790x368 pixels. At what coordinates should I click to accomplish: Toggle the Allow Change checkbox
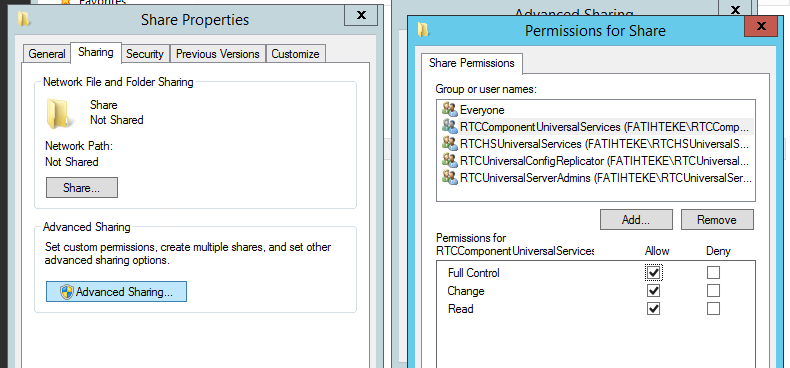coord(653,291)
